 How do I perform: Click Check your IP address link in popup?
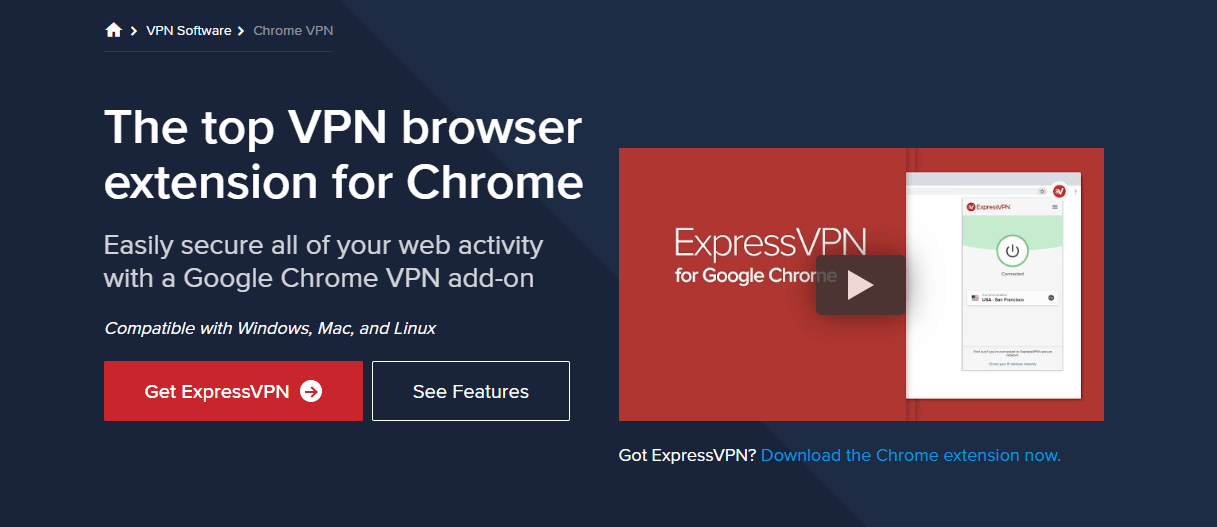coord(1012,364)
